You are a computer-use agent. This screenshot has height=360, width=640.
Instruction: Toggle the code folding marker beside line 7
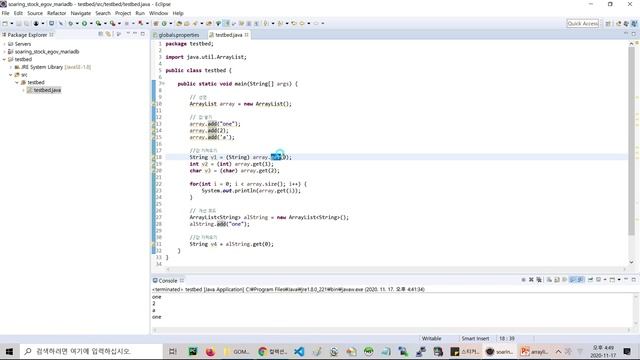tap(162, 83)
